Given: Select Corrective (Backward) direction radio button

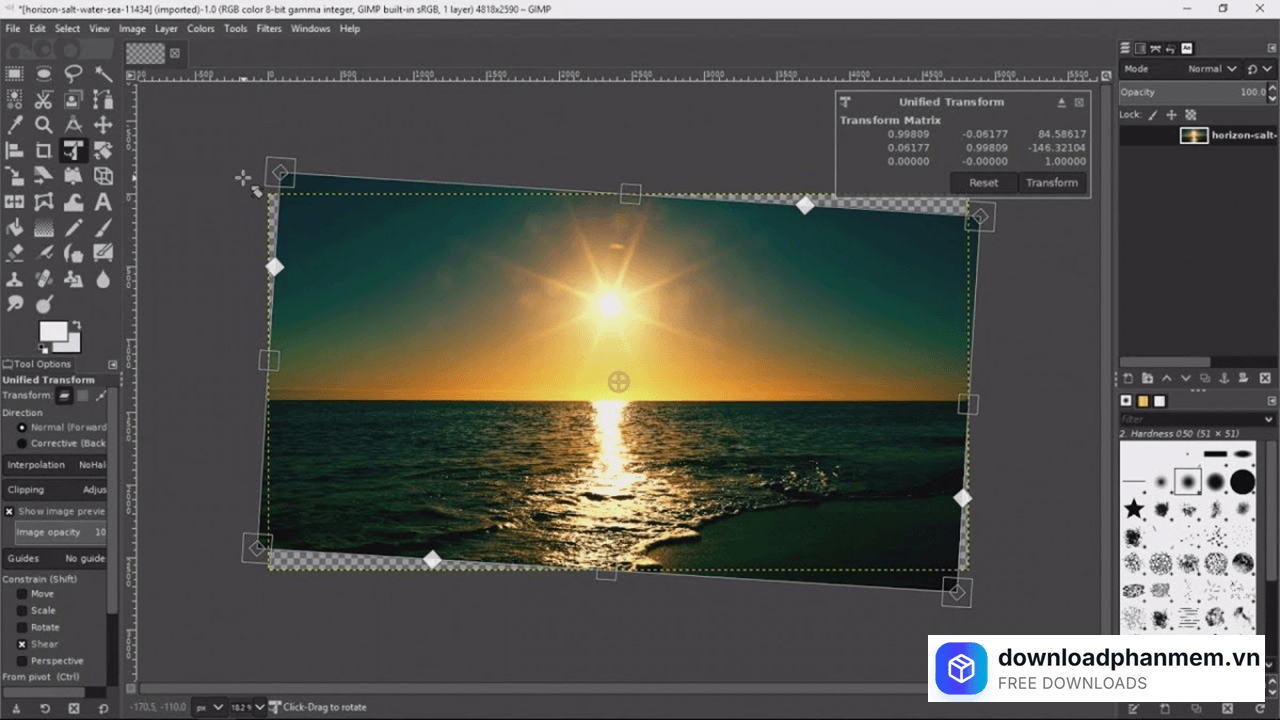Looking at the screenshot, I should point(22,443).
